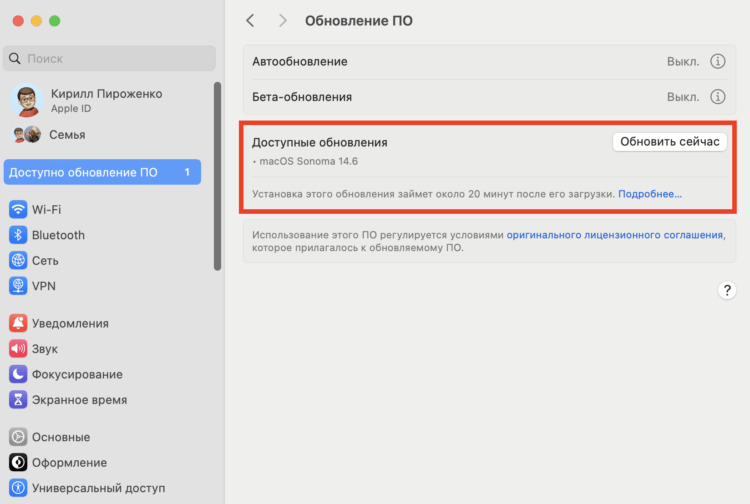Open VPN settings label
This screenshot has width=750, height=504.
44,286
